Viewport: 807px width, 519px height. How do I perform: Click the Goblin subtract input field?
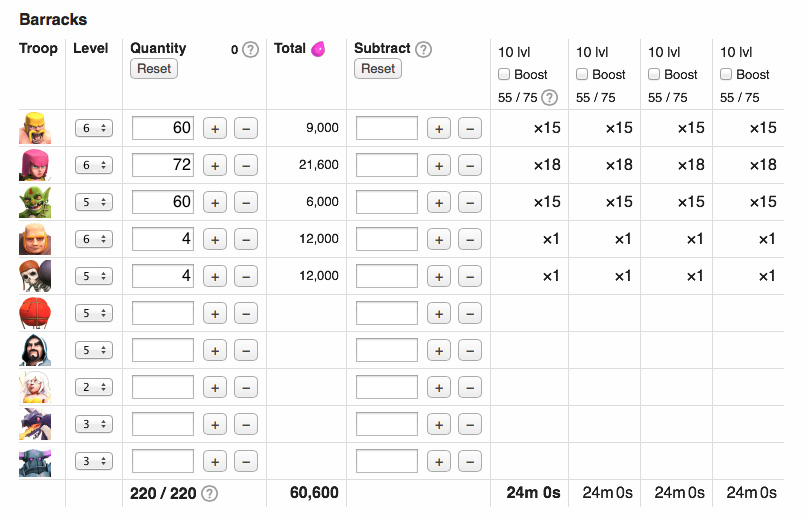(x=387, y=202)
